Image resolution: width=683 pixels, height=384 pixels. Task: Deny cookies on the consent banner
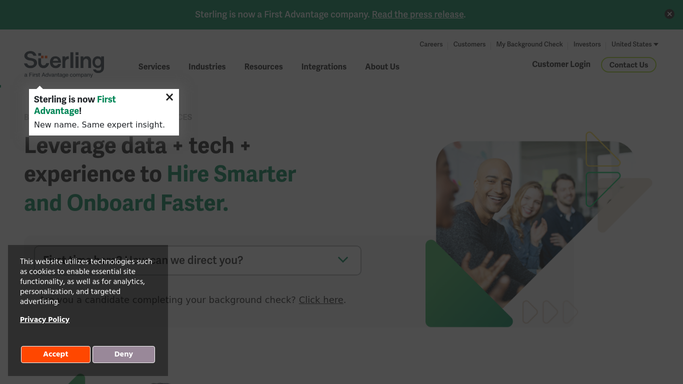tap(123, 354)
